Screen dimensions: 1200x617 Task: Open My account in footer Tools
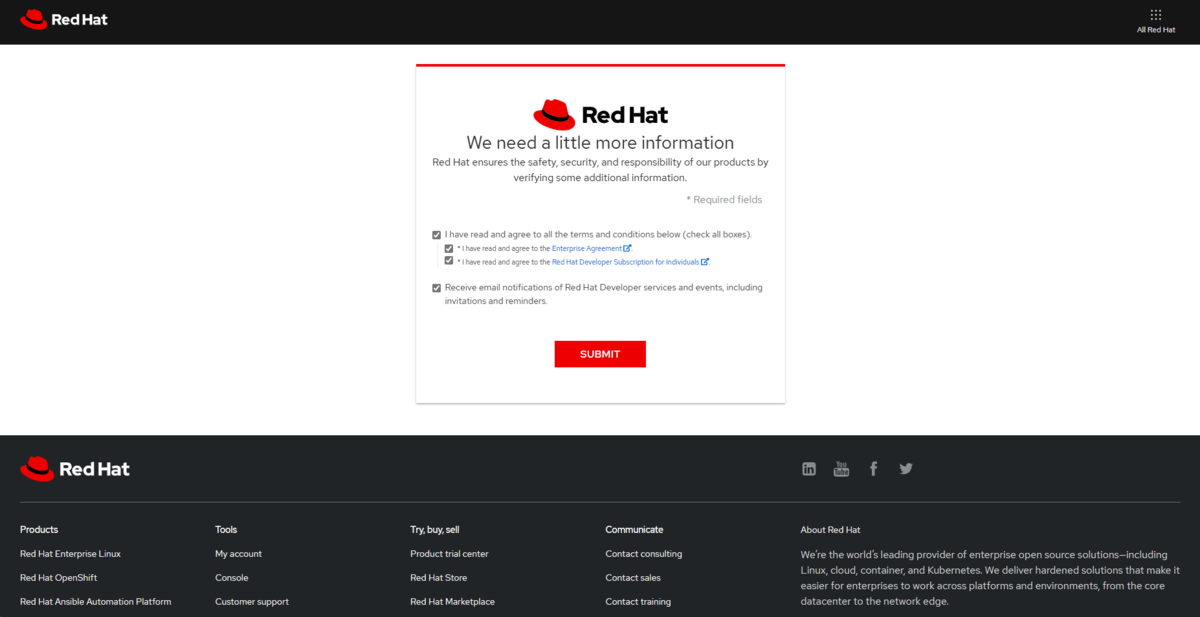(x=238, y=554)
